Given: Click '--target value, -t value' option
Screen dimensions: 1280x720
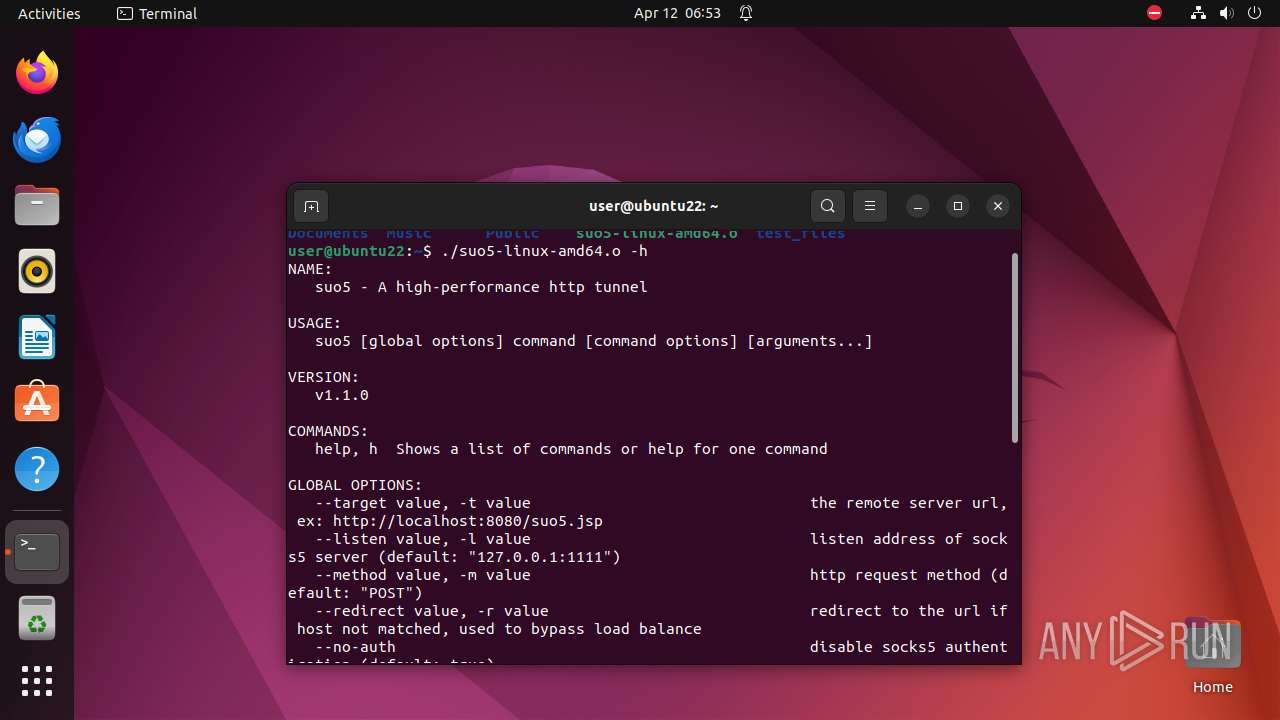Looking at the screenshot, I should coord(423,503).
